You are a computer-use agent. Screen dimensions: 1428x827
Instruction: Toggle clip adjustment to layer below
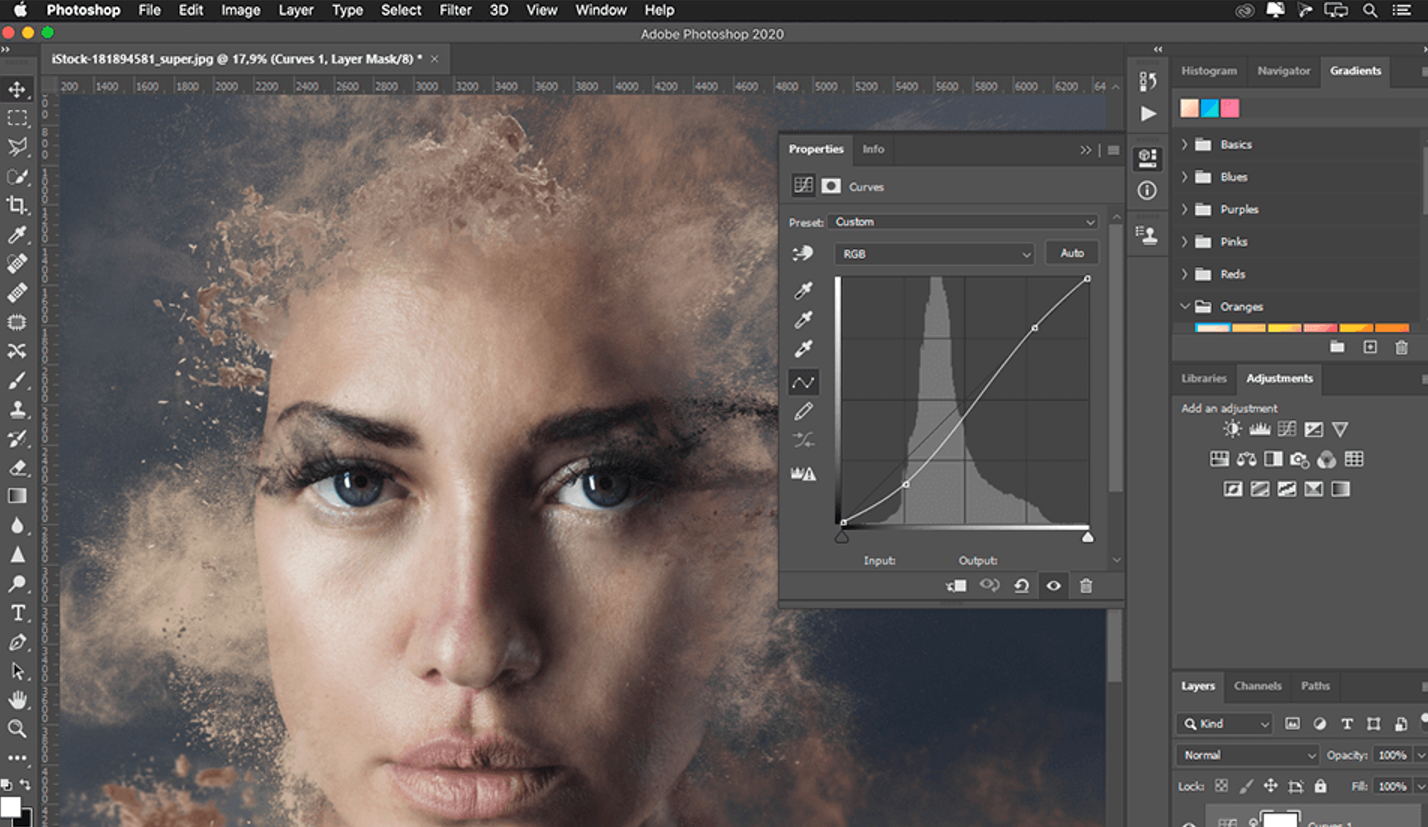(956, 586)
